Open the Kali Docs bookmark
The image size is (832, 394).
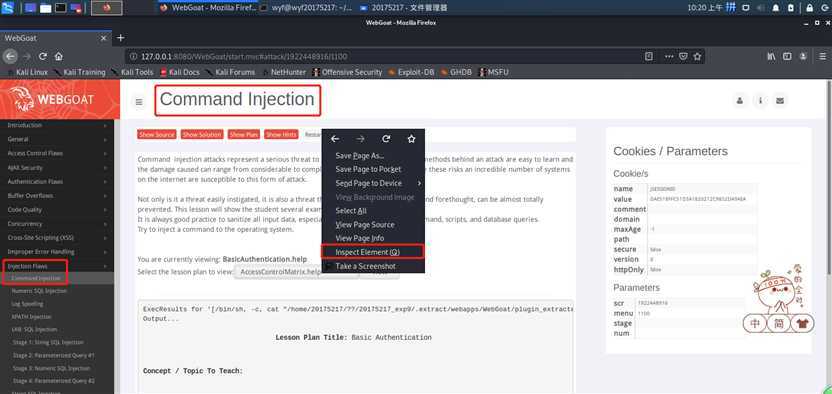[x=180, y=72]
